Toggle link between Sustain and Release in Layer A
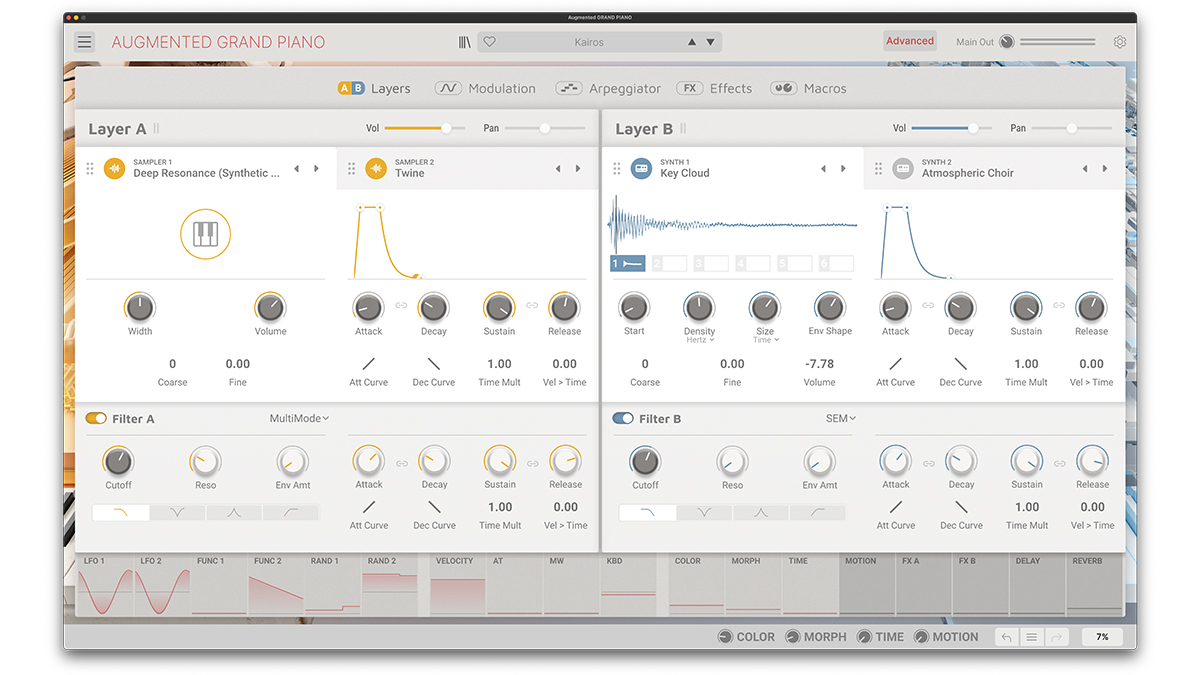This screenshot has height=675, width=1200. click(x=532, y=306)
